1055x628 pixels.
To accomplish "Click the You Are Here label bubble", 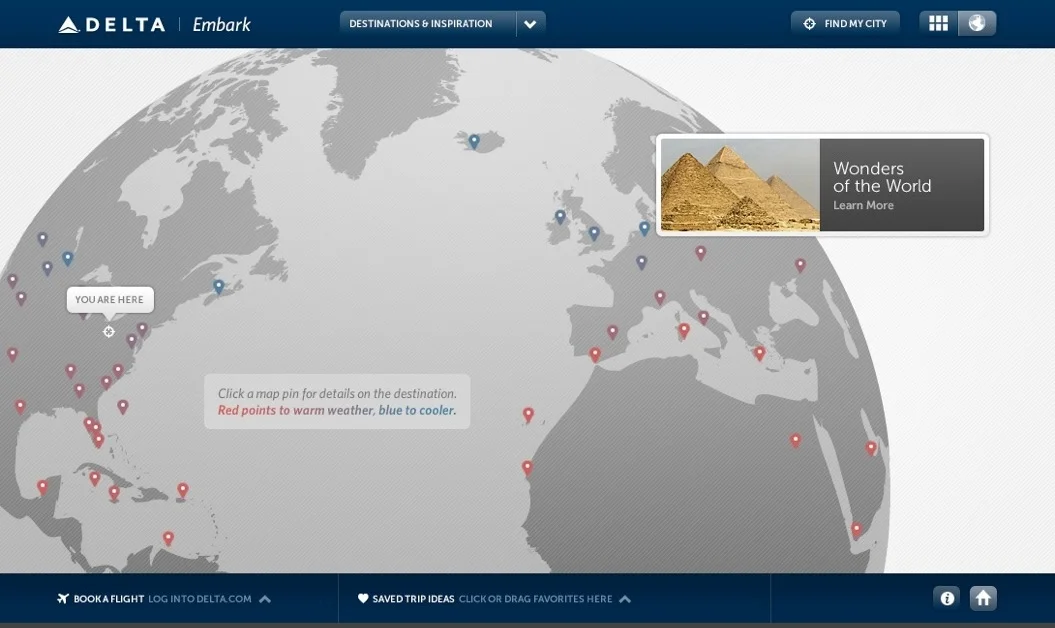I will point(110,300).
